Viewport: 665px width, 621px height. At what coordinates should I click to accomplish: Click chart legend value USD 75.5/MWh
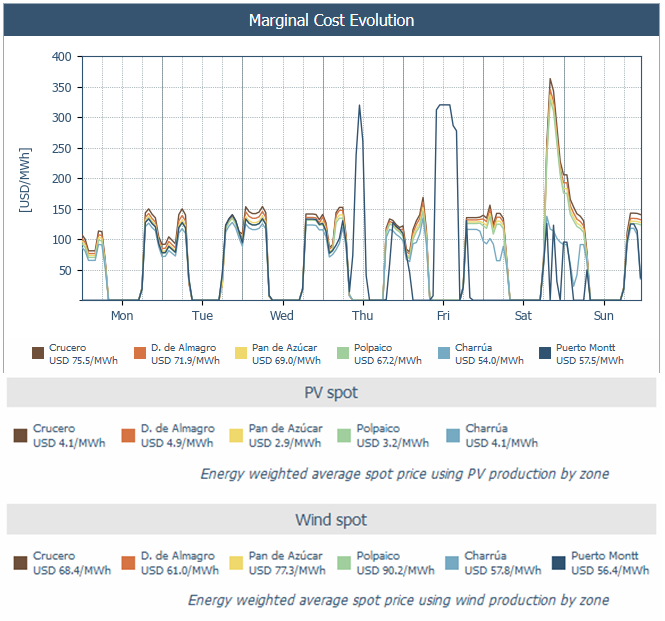(83, 361)
